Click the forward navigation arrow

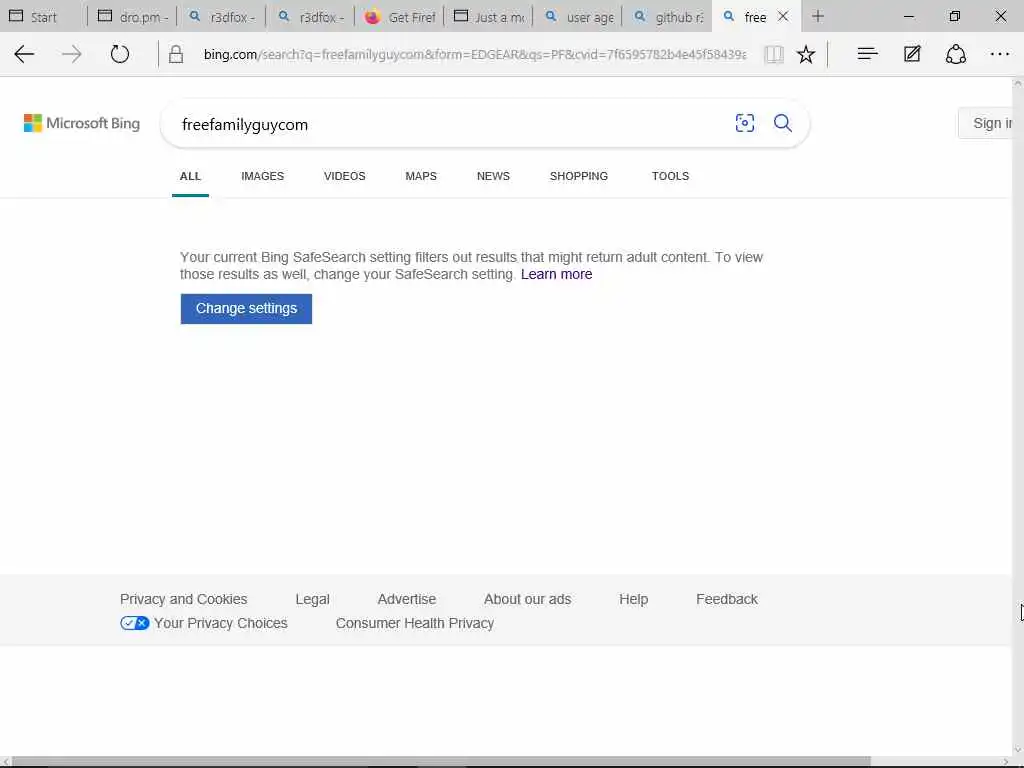tap(71, 54)
